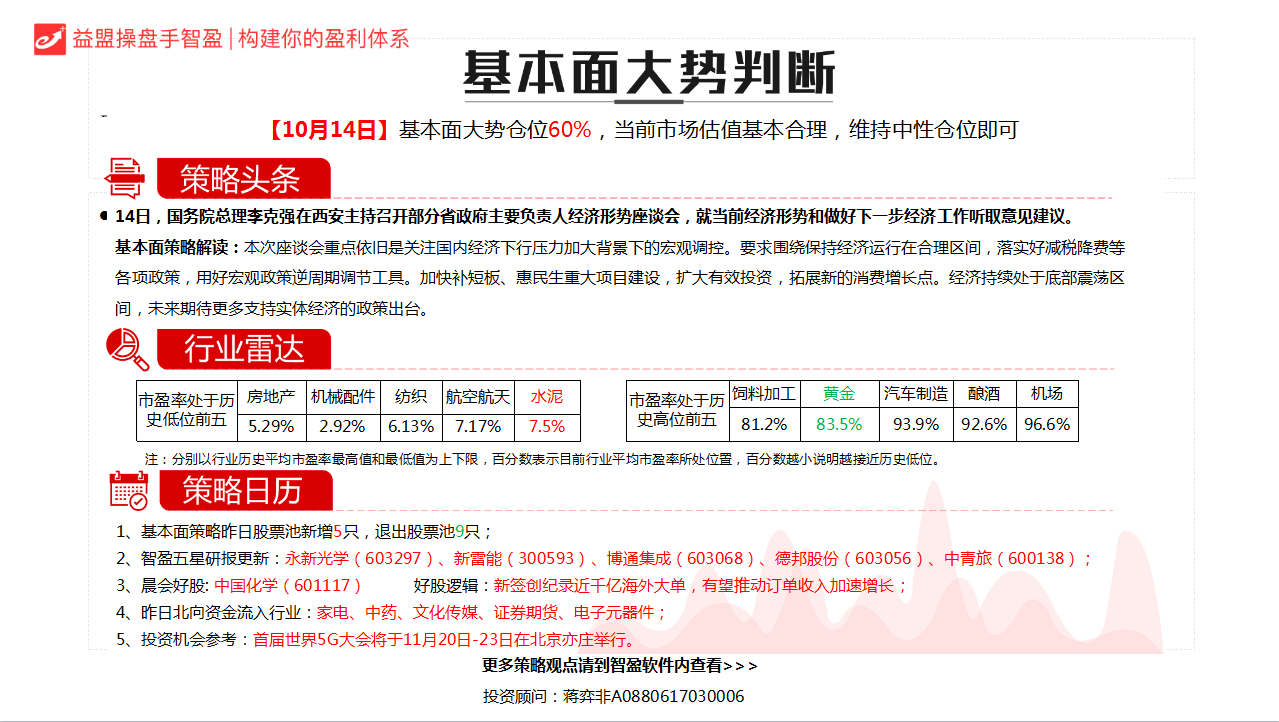This screenshot has width=1279, height=722.
Task: Click the 96.6% value under 机场
Action: pyautogui.click(x=1047, y=424)
